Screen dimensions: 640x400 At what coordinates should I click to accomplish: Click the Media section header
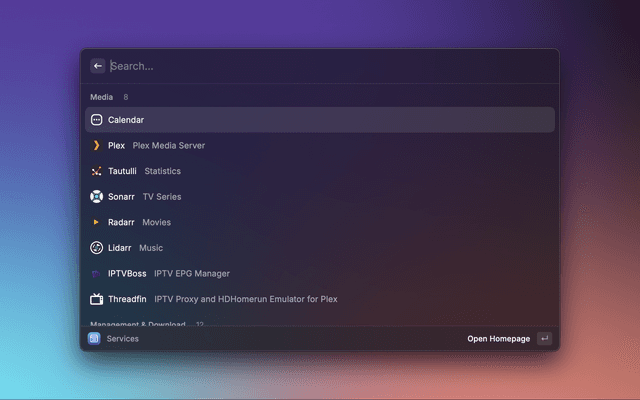tap(101, 98)
